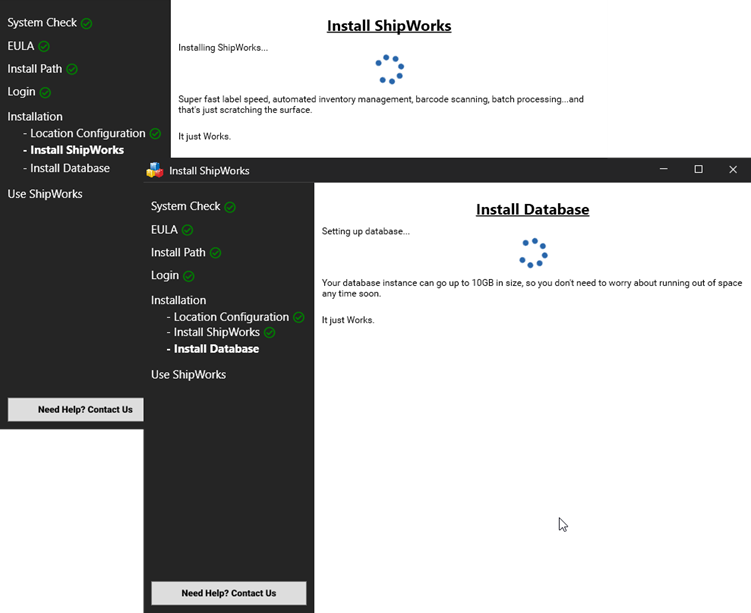Click 'It just Works.' in the front window
Viewport: 751px width, 613px height.
[348, 320]
